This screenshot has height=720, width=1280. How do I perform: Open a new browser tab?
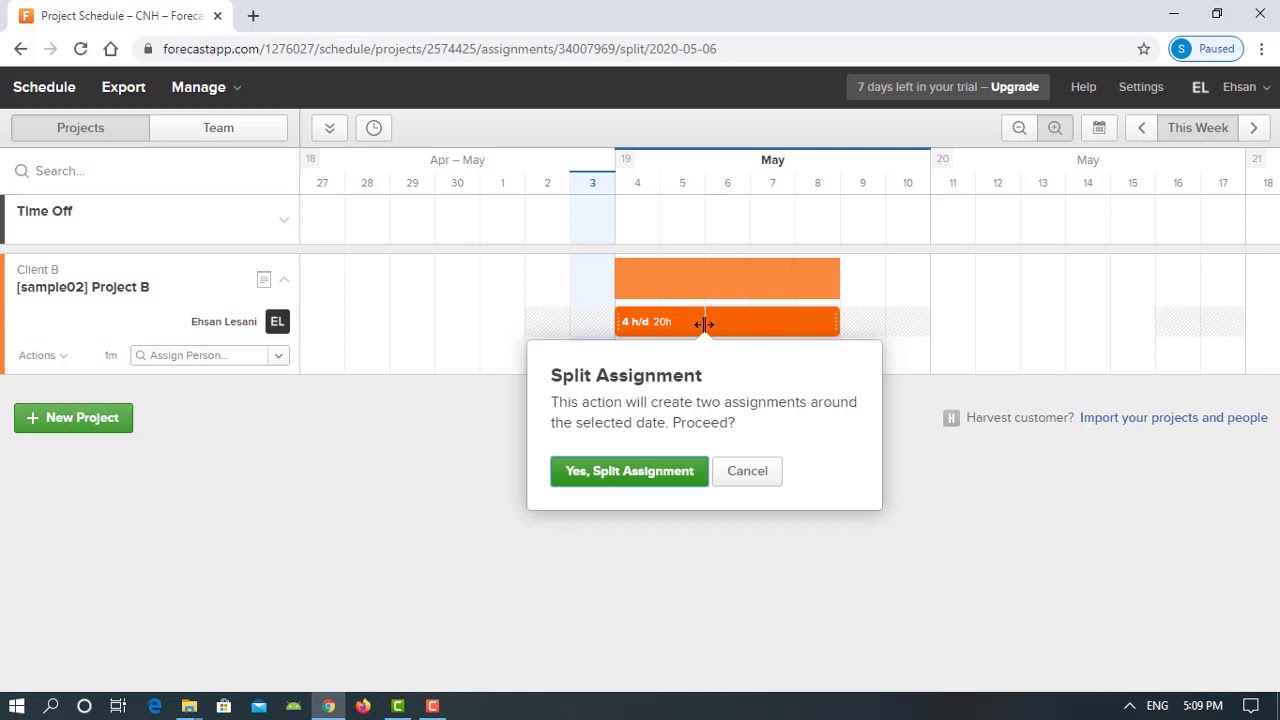point(253,16)
